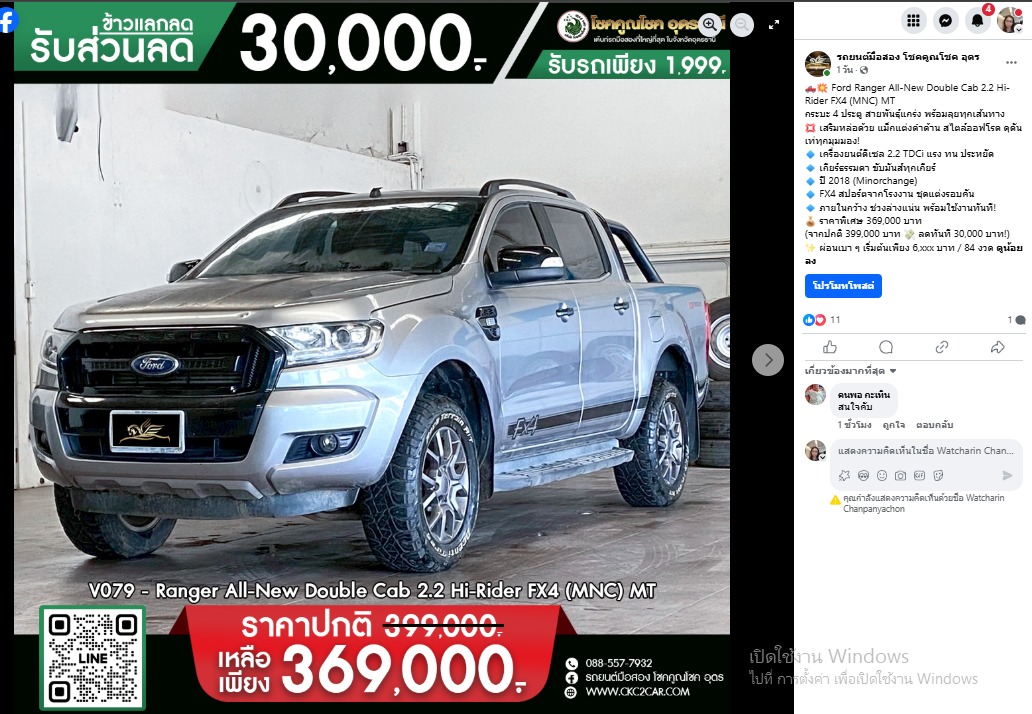1032x714 pixels.
Task: Open the Facebook home logo
Action: tap(8, 20)
